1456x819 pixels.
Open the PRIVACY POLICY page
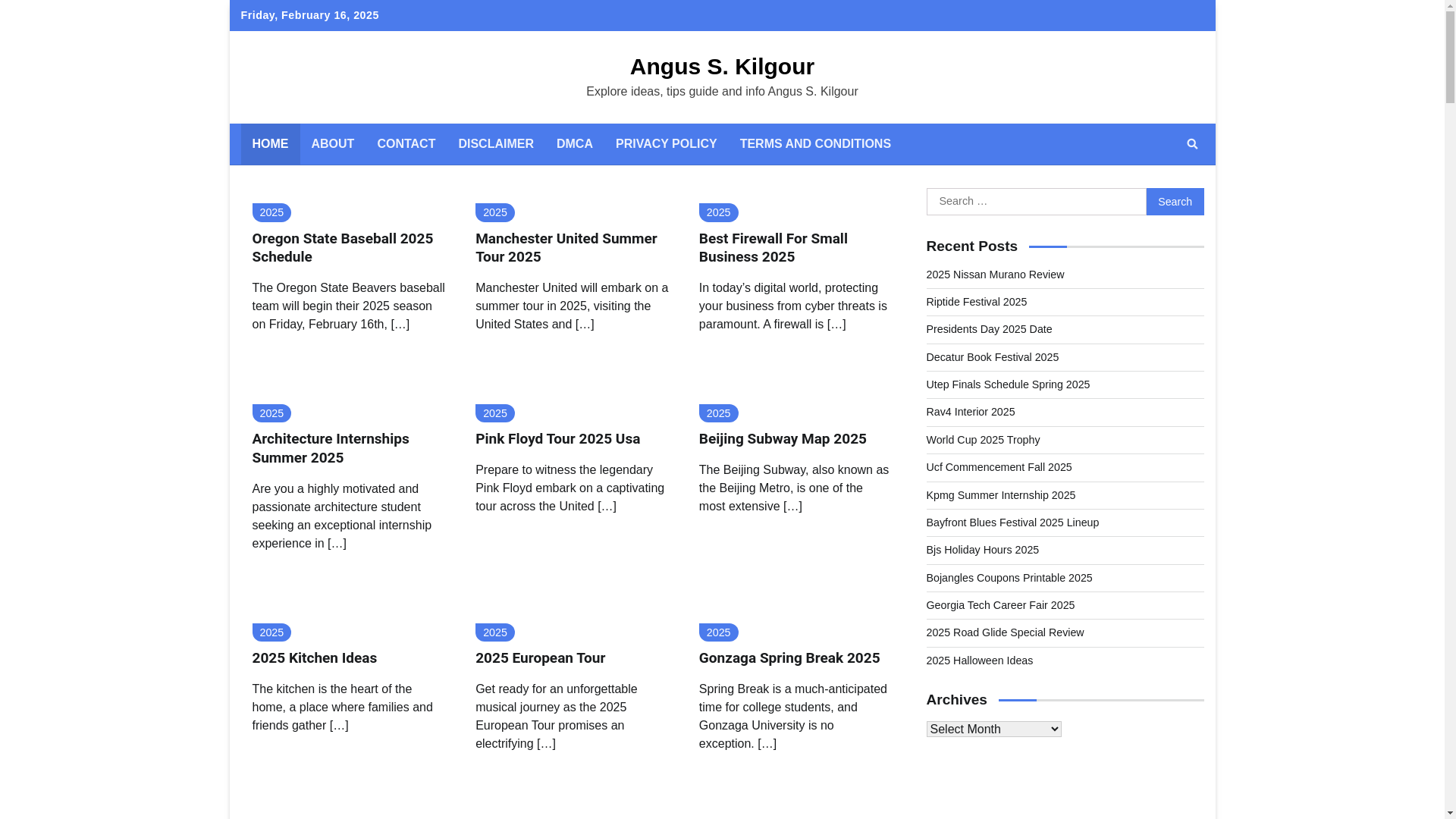666,144
